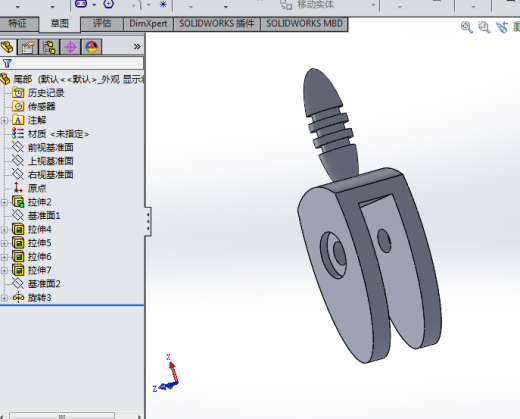Click the 历史记录 clock folder icon
Image resolution: width=520 pixels, height=419 pixels.
point(18,93)
